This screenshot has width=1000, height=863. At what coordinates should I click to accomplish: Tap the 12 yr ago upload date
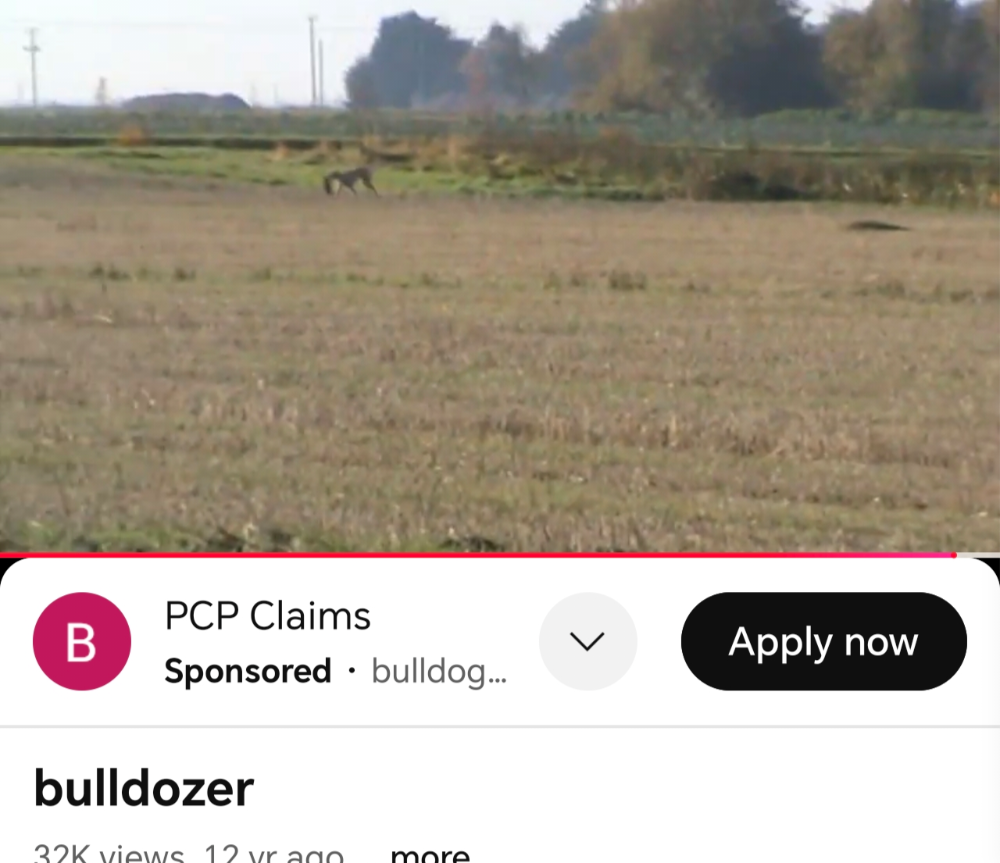(274, 853)
